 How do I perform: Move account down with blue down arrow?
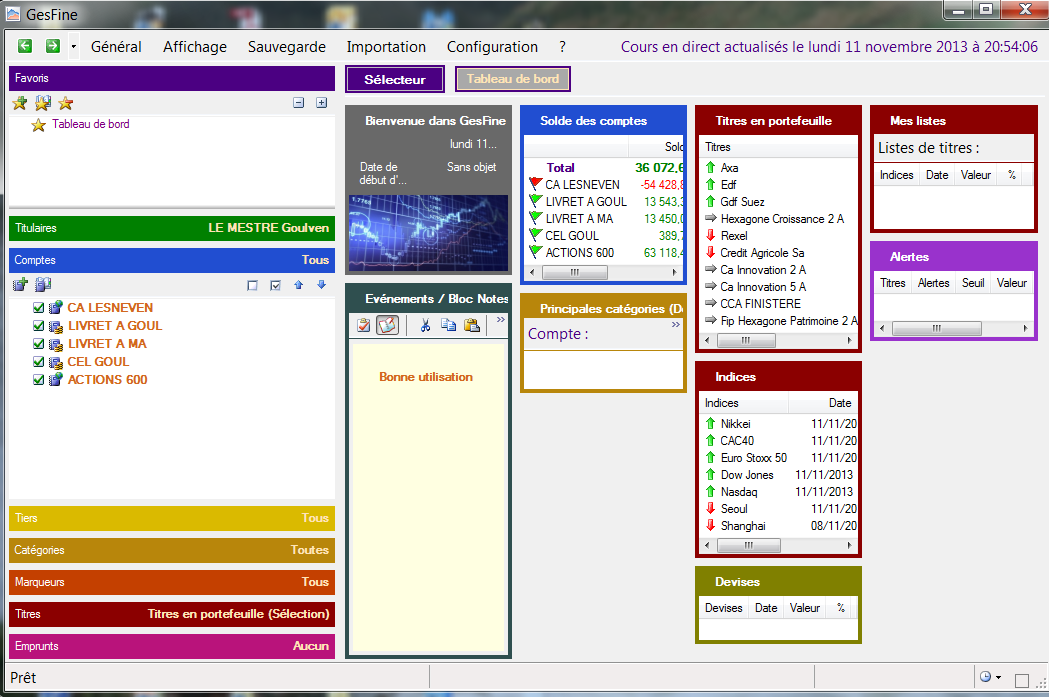[321, 285]
